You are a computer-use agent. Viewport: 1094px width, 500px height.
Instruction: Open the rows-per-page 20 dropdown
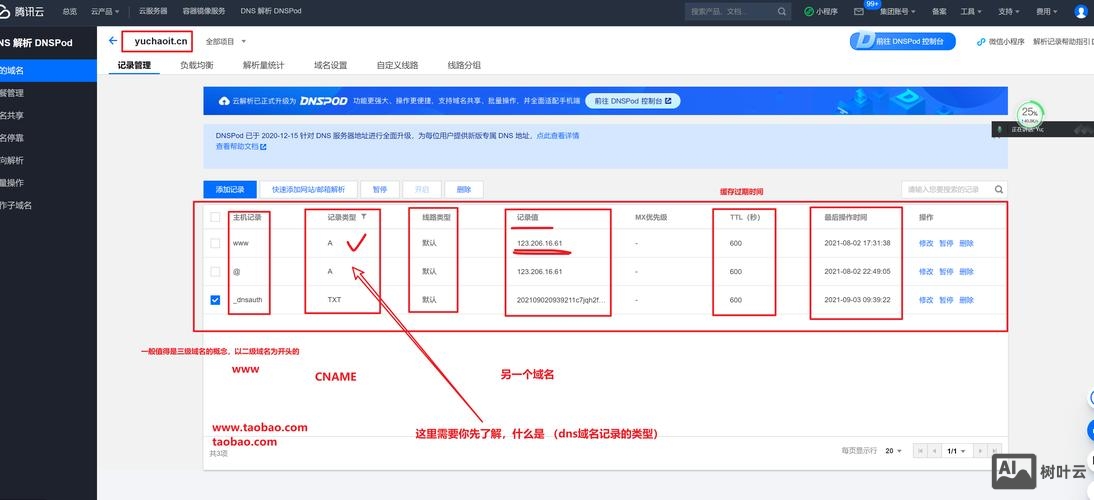[x=893, y=451]
